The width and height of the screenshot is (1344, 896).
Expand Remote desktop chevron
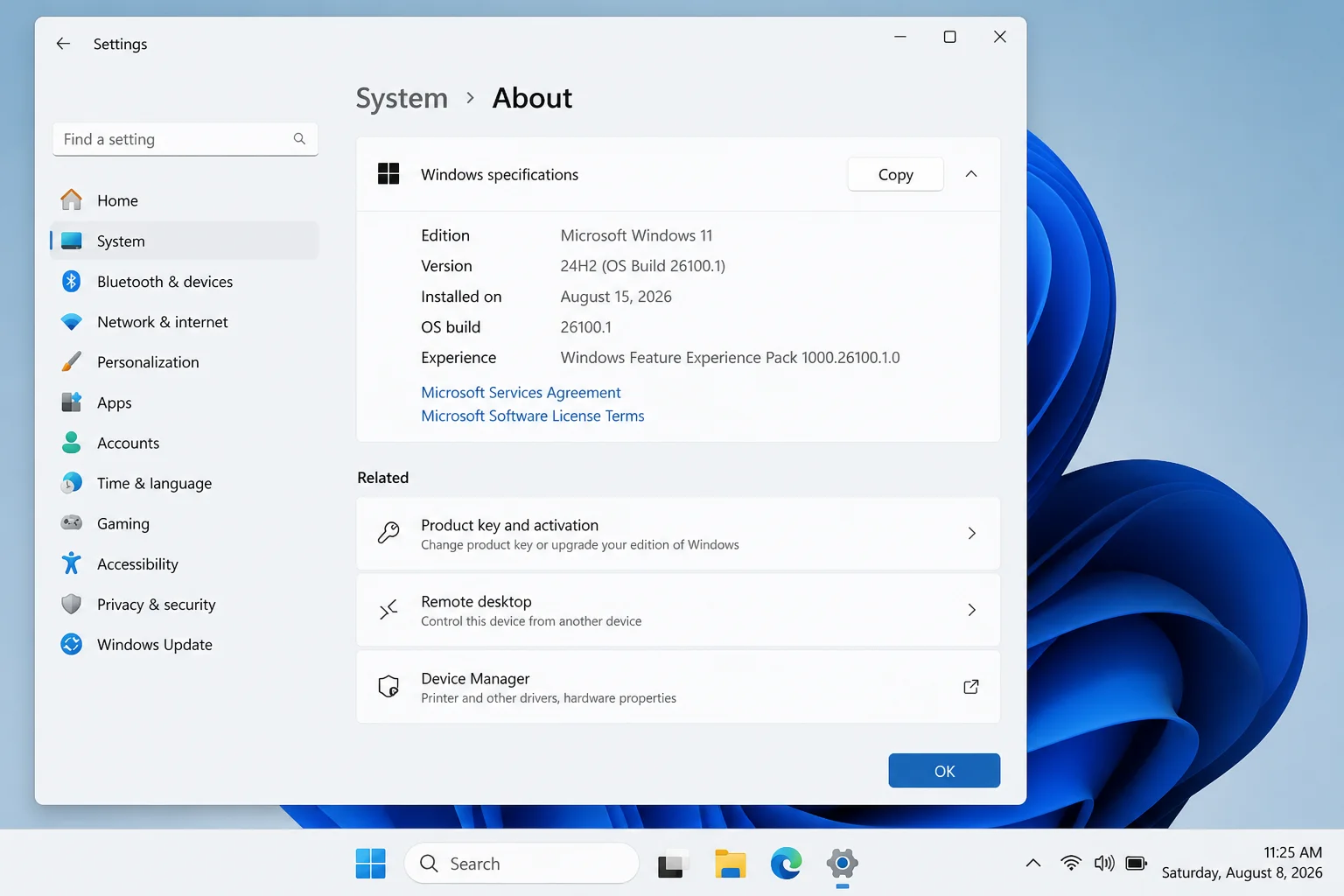pyautogui.click(x=971, y=610)
